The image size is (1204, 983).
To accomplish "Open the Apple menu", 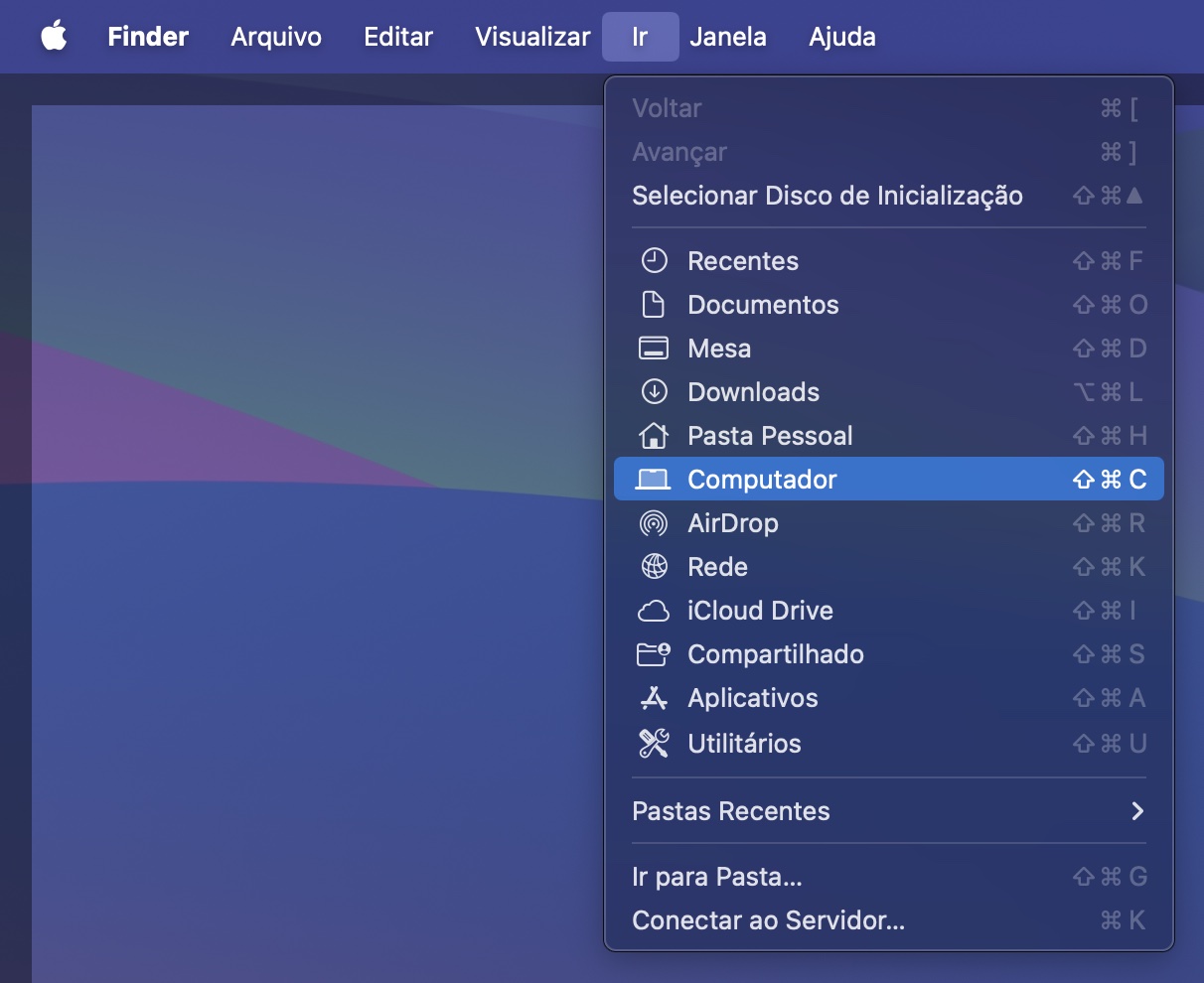I will [54, 36].
